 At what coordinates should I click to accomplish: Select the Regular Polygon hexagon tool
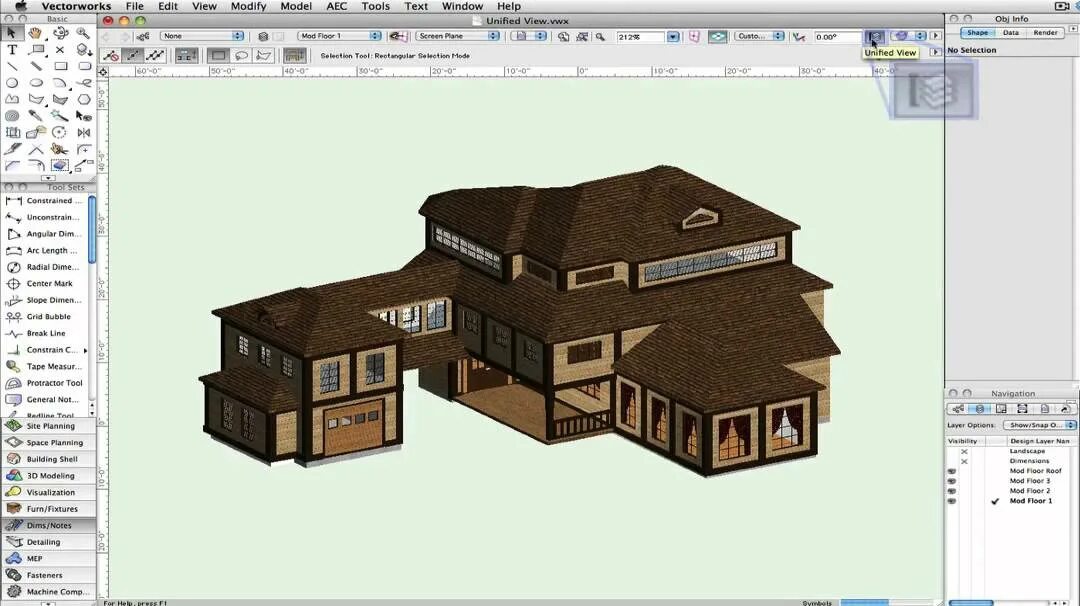[83, 99]
